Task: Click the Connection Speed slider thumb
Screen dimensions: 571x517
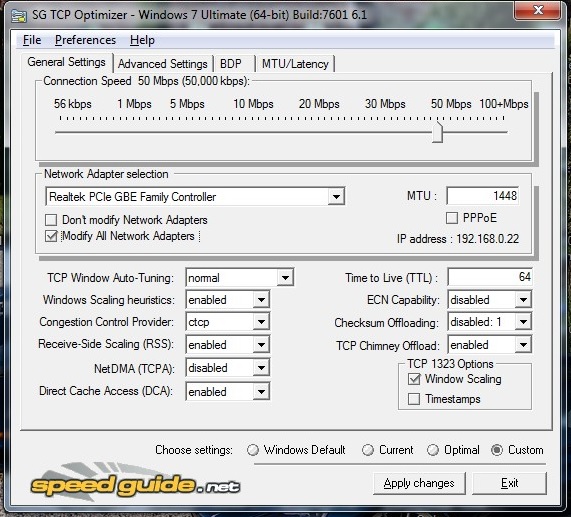Action: pos(437,133)
